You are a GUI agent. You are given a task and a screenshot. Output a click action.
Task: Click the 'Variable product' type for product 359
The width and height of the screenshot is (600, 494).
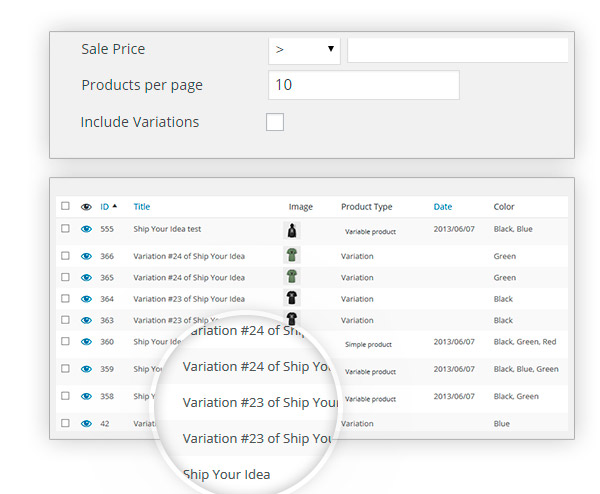coord(370,372)
